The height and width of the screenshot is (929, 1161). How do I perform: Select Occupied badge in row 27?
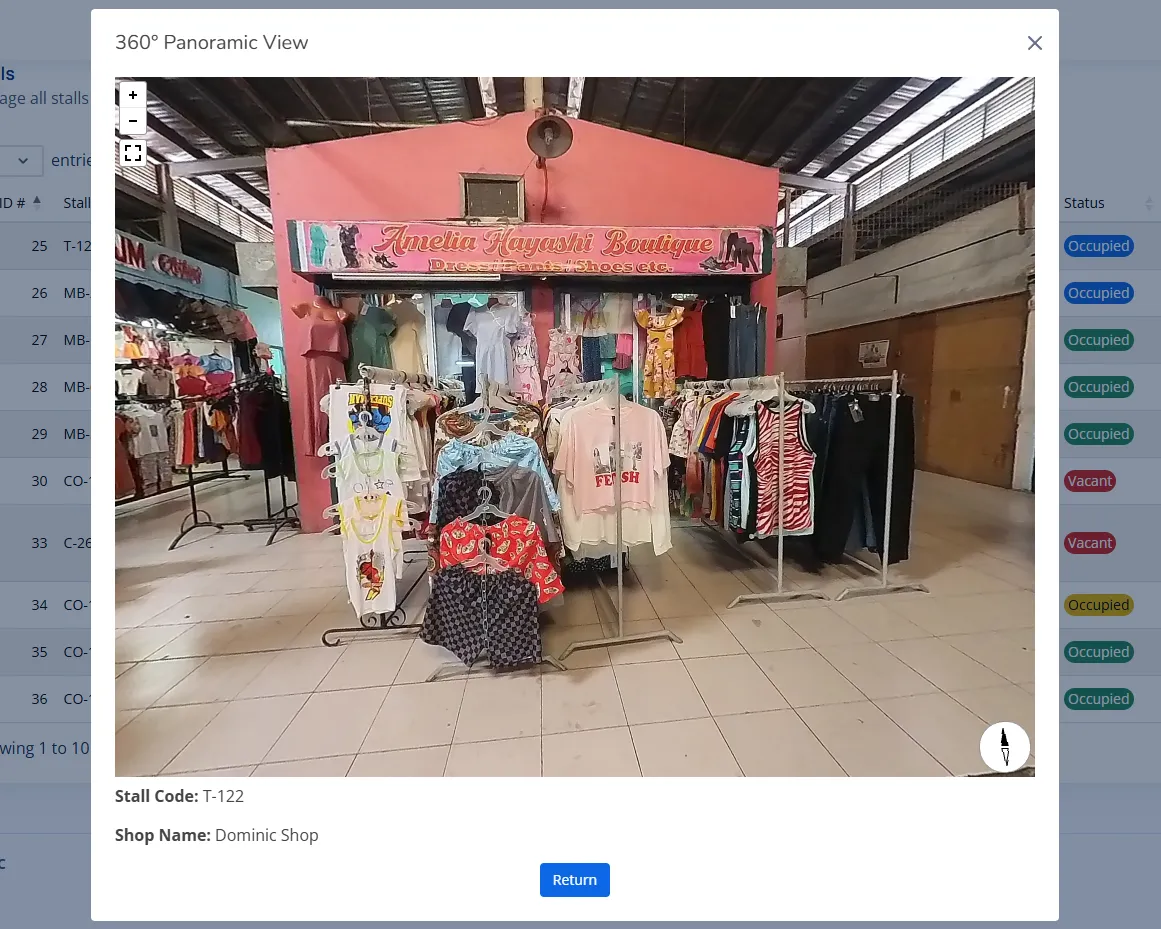(1098, 340)
